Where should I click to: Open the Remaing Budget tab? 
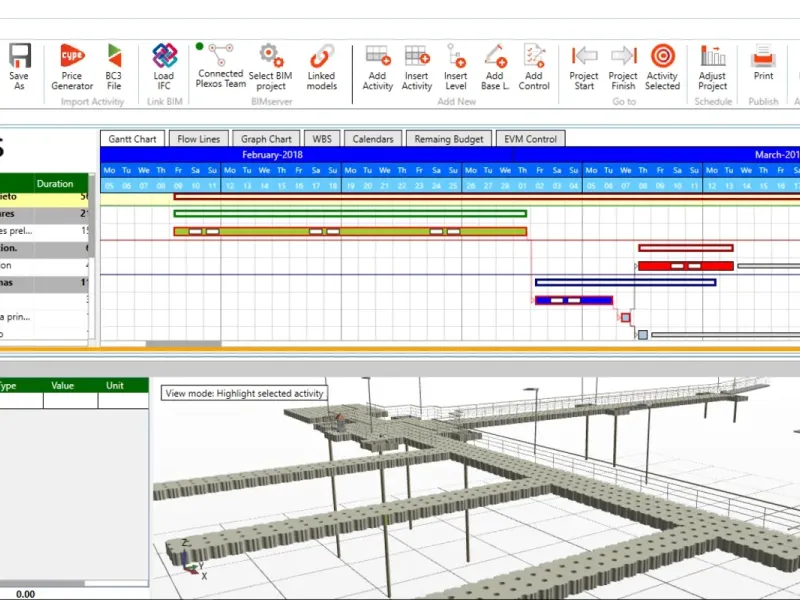tap(448, 139)
